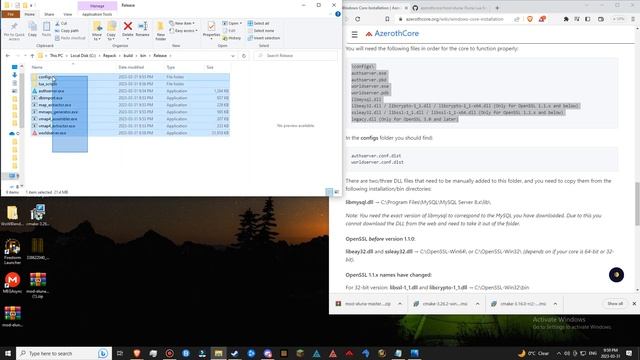Click the Up one level arrow
This screenshot has height=360, width=640.
32,56
